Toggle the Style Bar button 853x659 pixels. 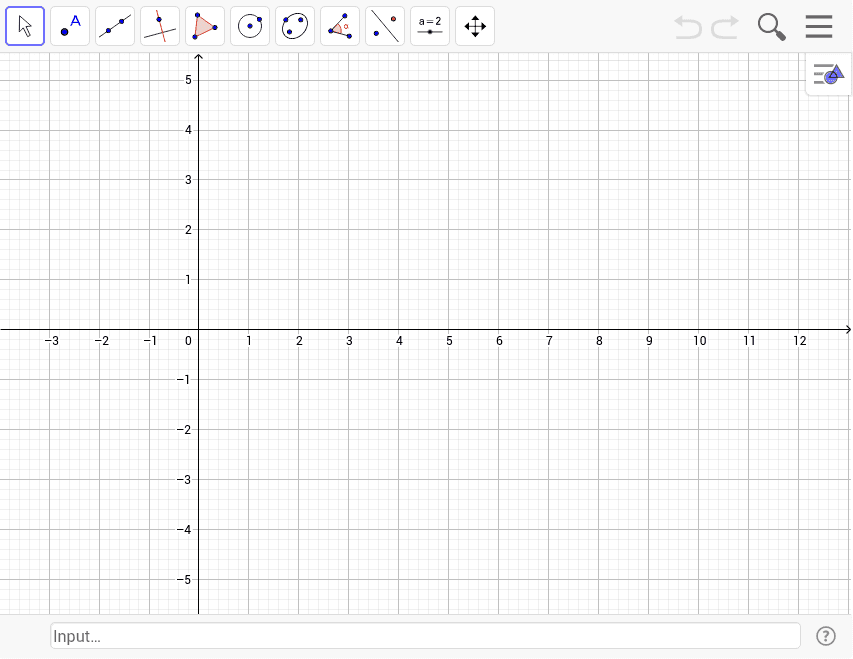click(x=829, y=75)
